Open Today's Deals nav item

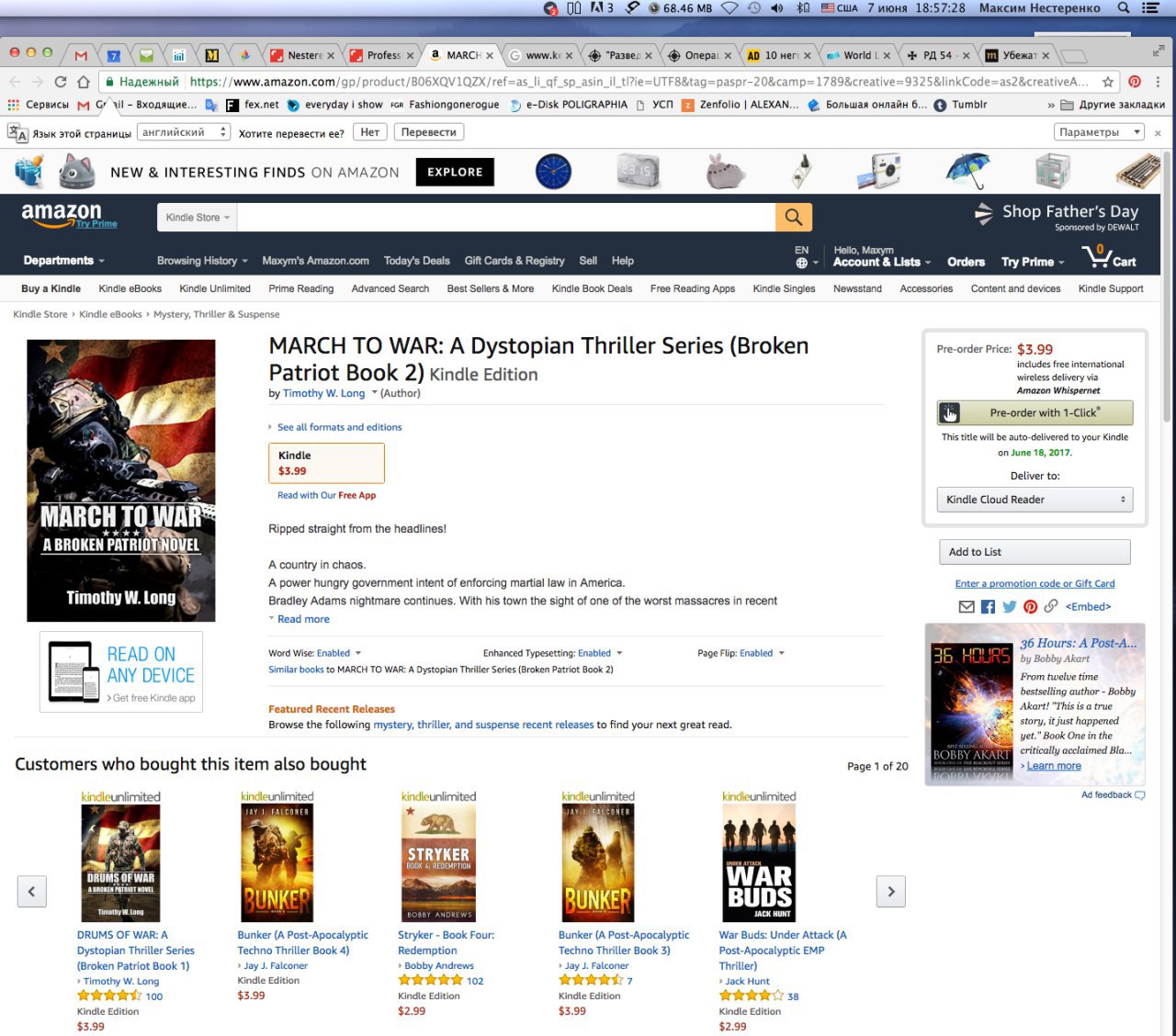(416, 261)
